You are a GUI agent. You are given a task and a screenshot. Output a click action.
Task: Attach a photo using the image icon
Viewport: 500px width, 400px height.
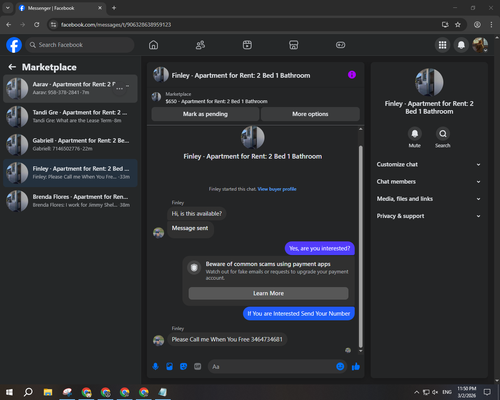tap(169, 367)
